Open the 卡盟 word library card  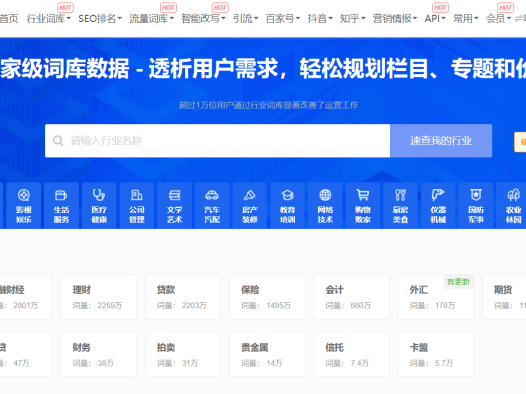[x=436, y=354]
